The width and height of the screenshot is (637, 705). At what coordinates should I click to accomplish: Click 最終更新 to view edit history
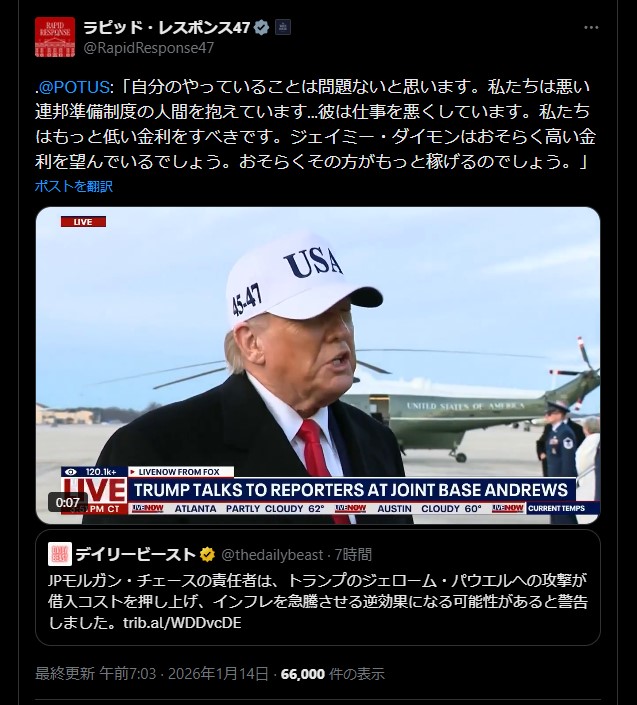point(65,674)
